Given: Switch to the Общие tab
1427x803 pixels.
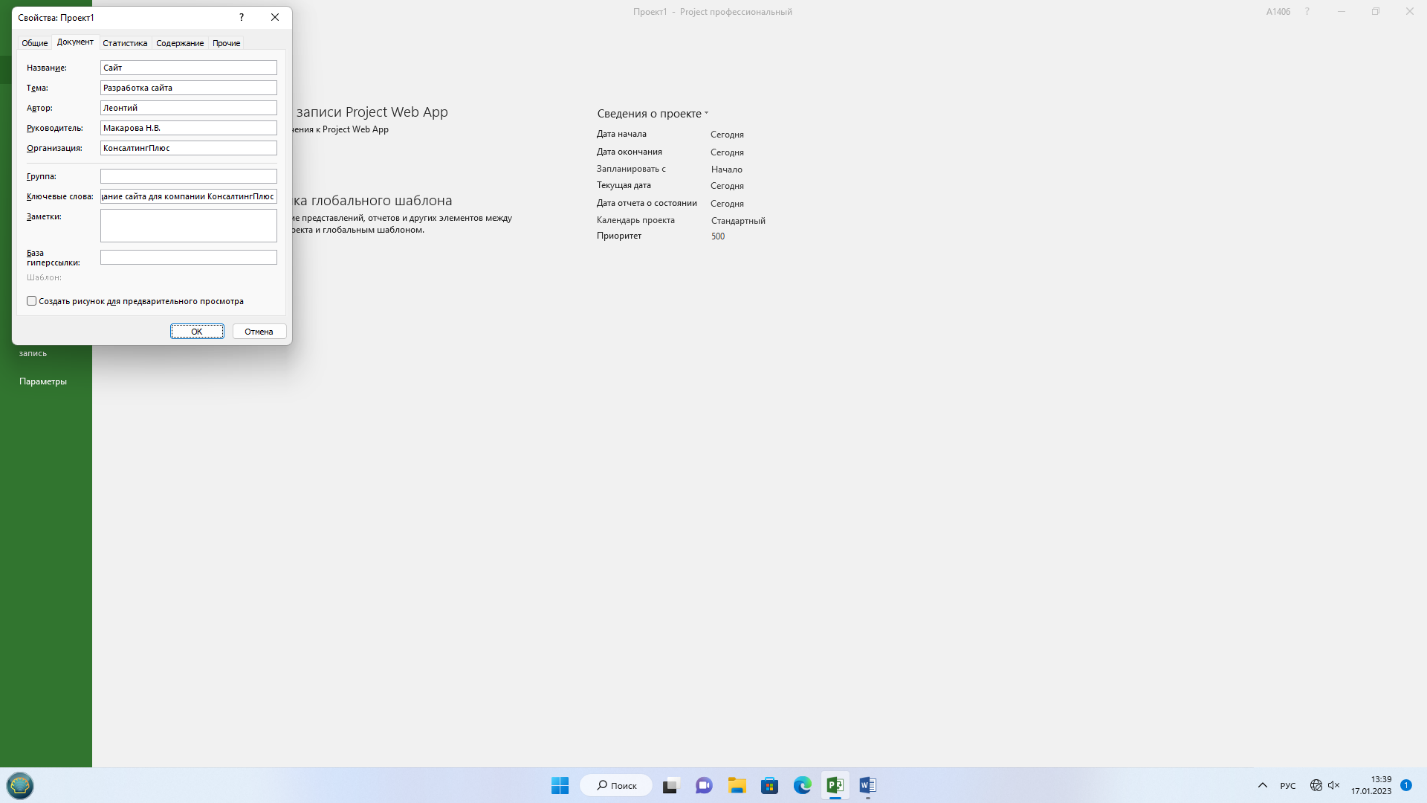Looking at the screenshot, I should (35, 43).
